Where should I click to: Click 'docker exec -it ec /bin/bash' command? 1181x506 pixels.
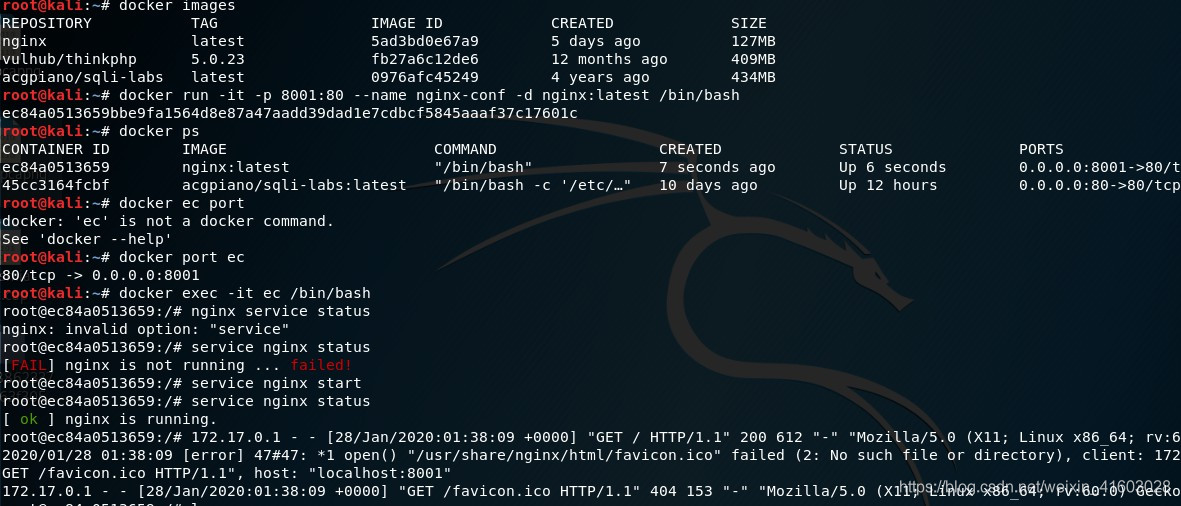click(245, 294)
